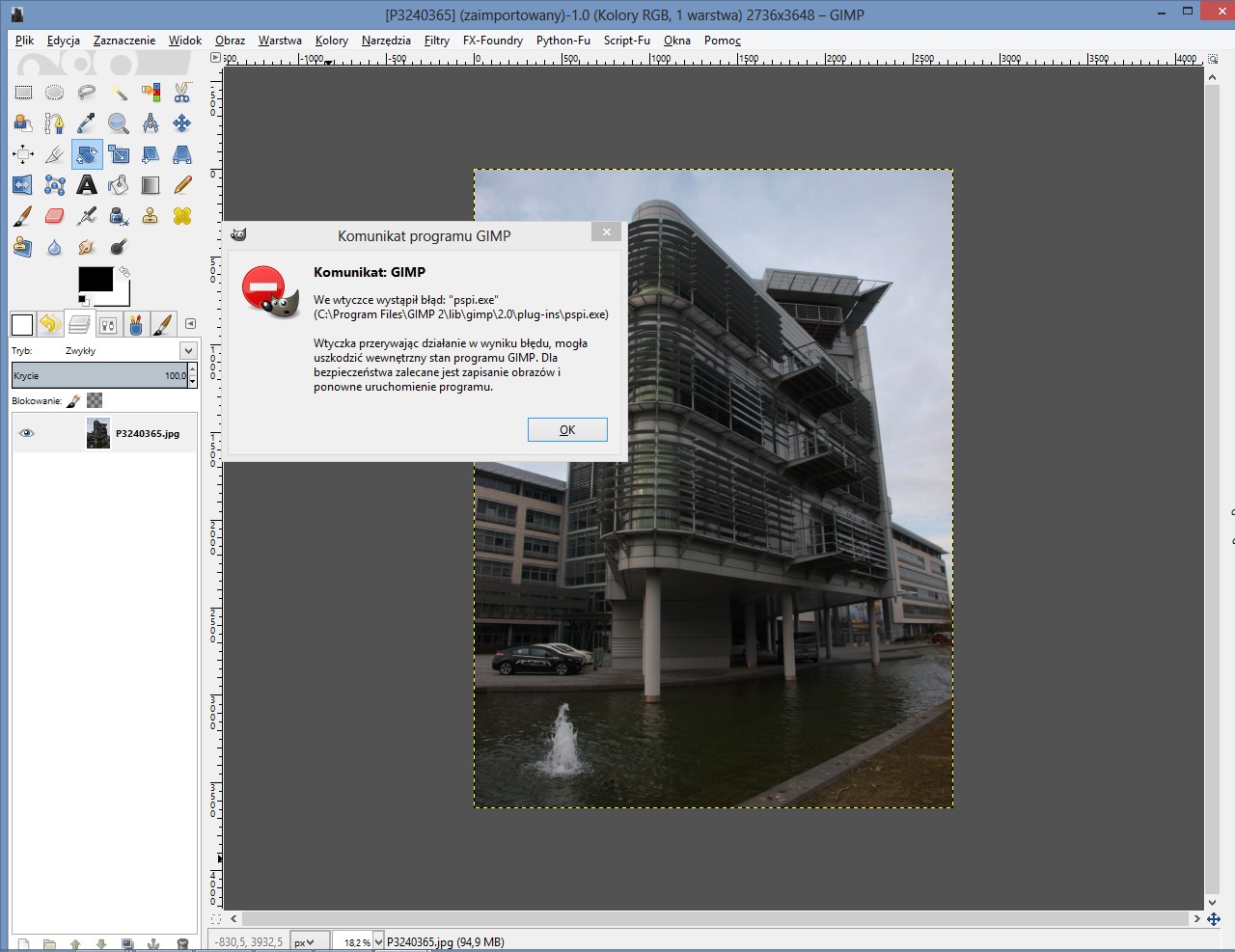Screen dimensions: 1235x952
Task: Click the black foreground color swatch
Action: 95,279
